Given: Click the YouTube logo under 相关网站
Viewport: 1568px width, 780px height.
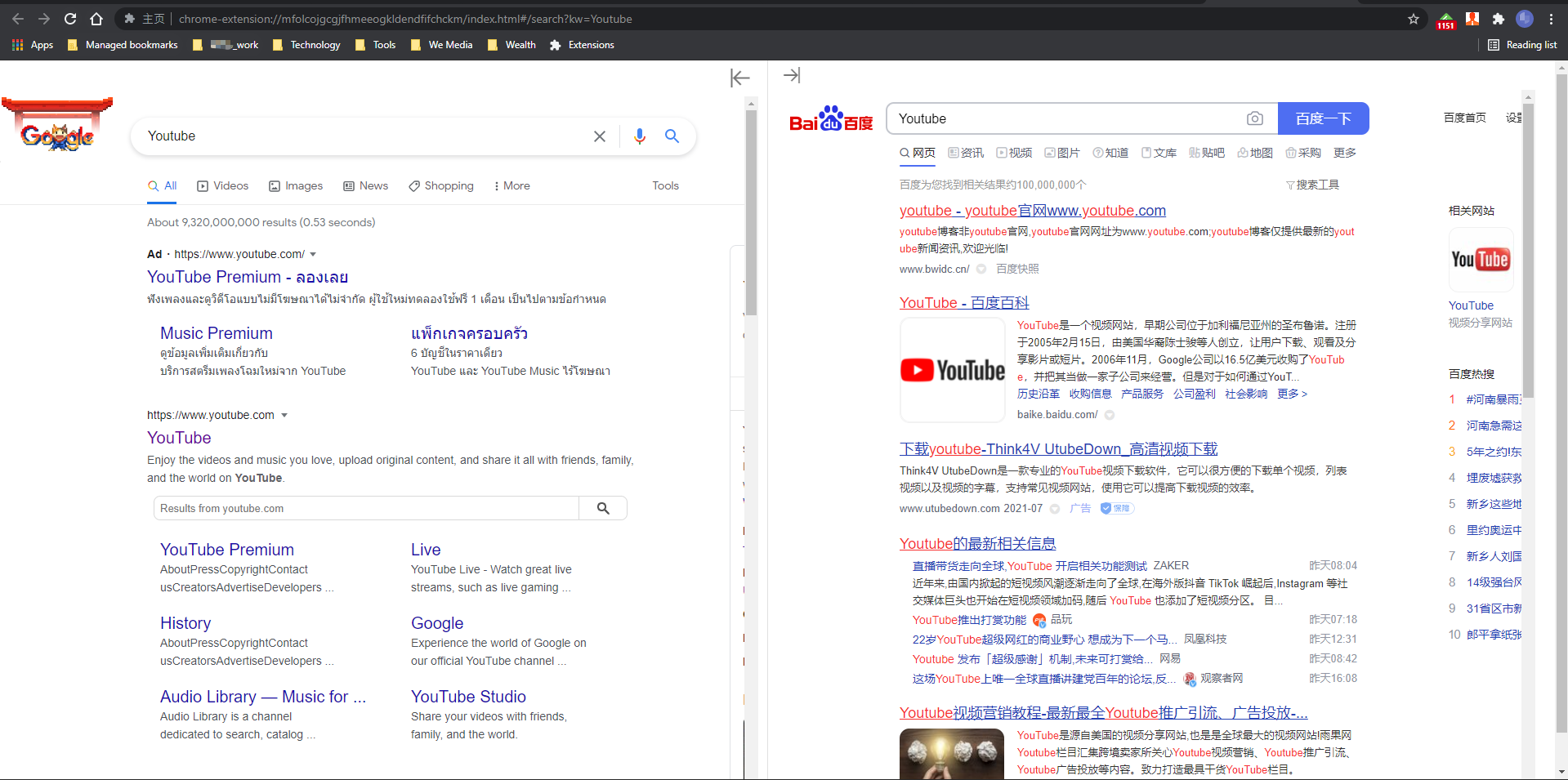Looking at the screenshot, I should (1481, 260).
